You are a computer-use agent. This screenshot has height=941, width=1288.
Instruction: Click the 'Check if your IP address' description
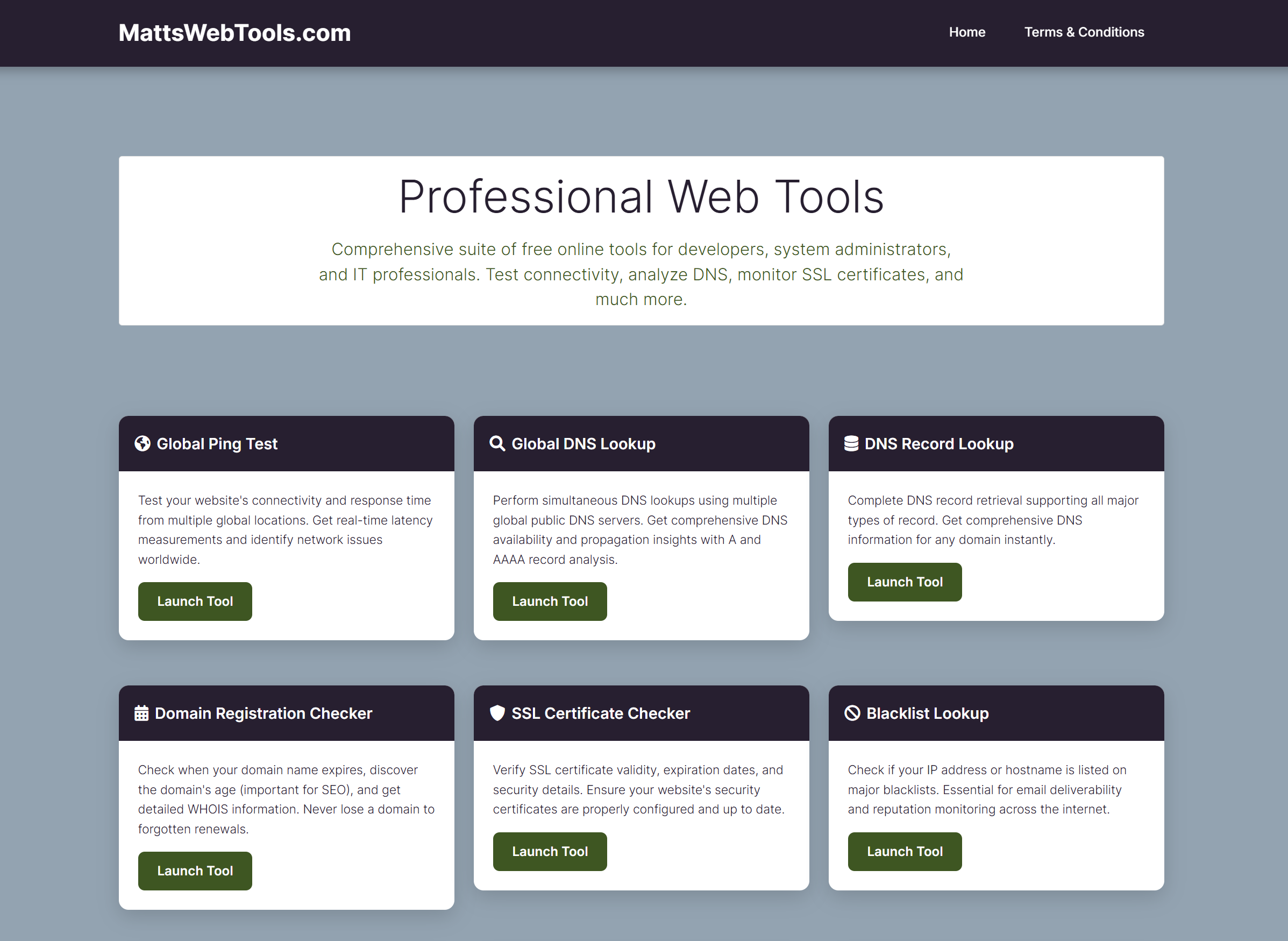[x=987, y=789]
